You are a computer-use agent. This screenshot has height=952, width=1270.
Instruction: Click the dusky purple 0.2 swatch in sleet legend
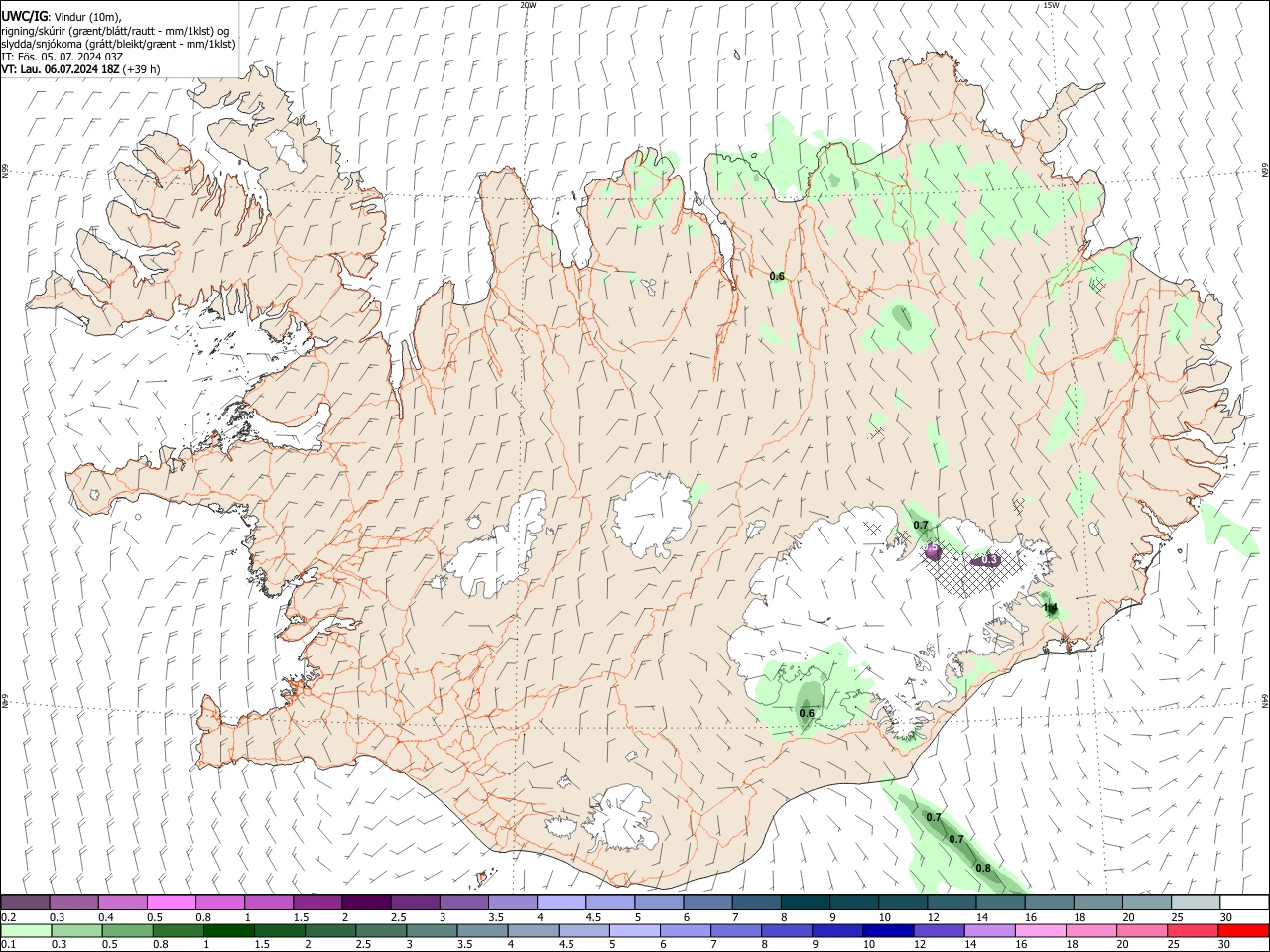tap(26, 902)
